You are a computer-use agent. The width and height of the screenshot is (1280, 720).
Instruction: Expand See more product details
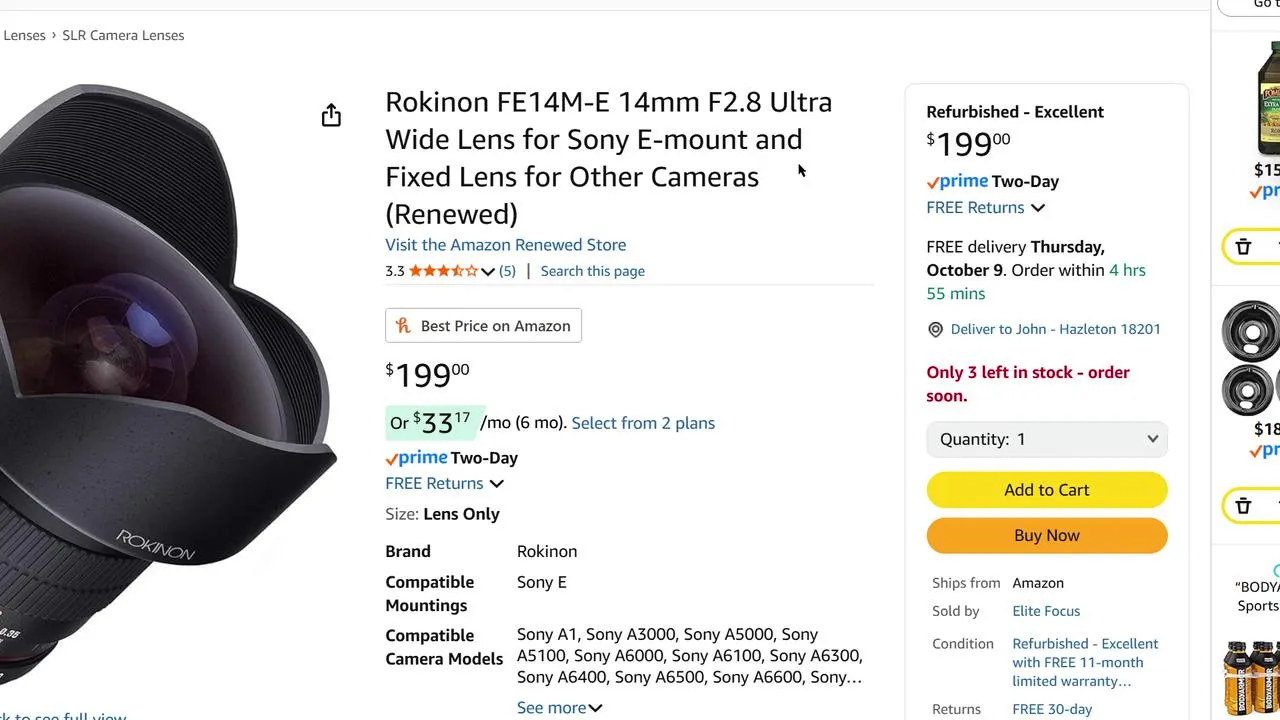[559, 708]
